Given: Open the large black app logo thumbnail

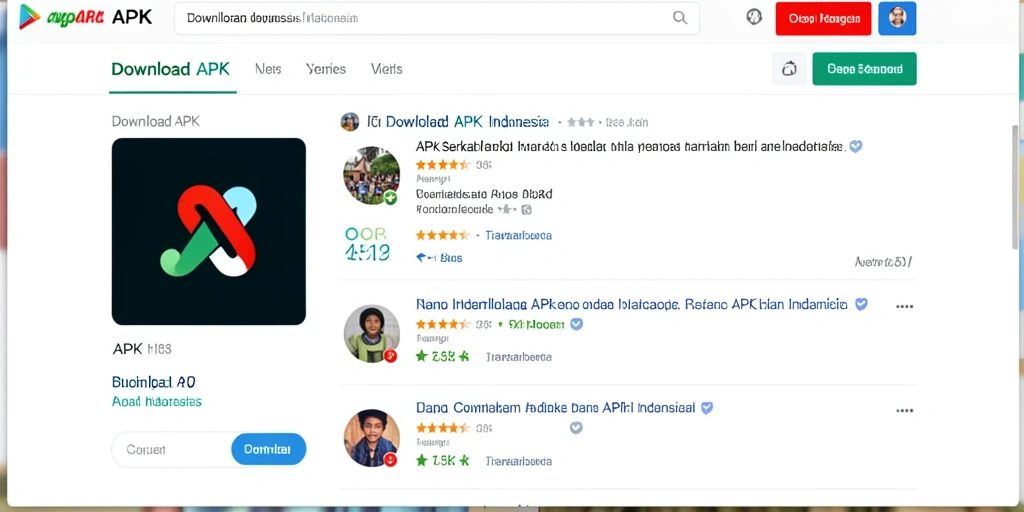Looking at the screenshot, I should (x=209, y=231).
